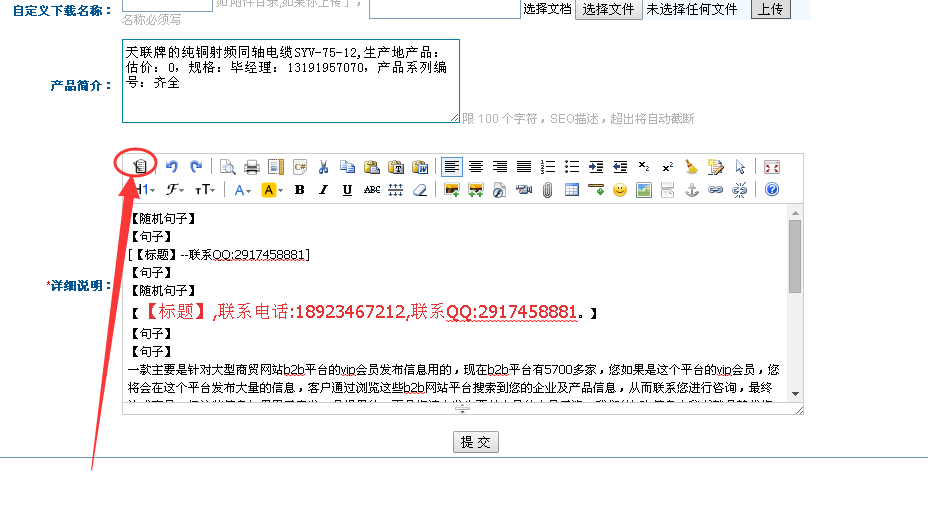Open the font family dropdown

pos(175,190)
